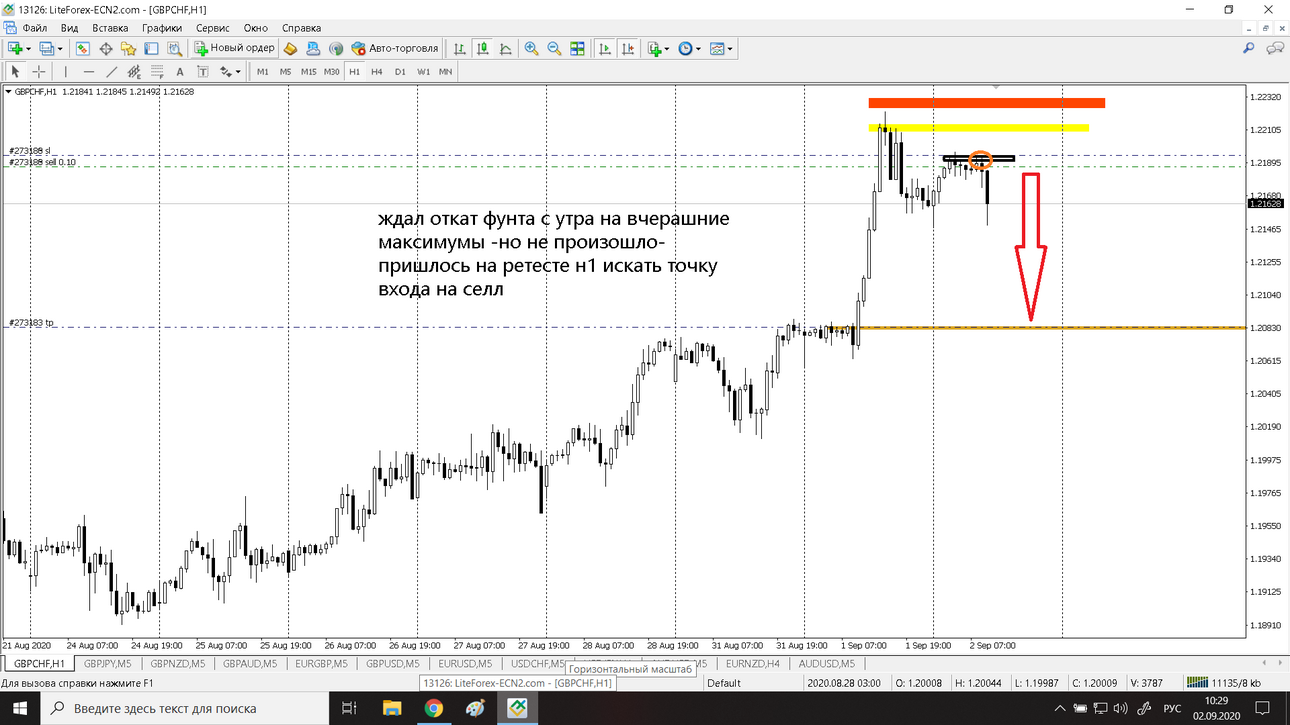Select the Fibonacci retracement tool
Image resolution: width=1290 pixels, height=725 pixels.
[157, 72]
